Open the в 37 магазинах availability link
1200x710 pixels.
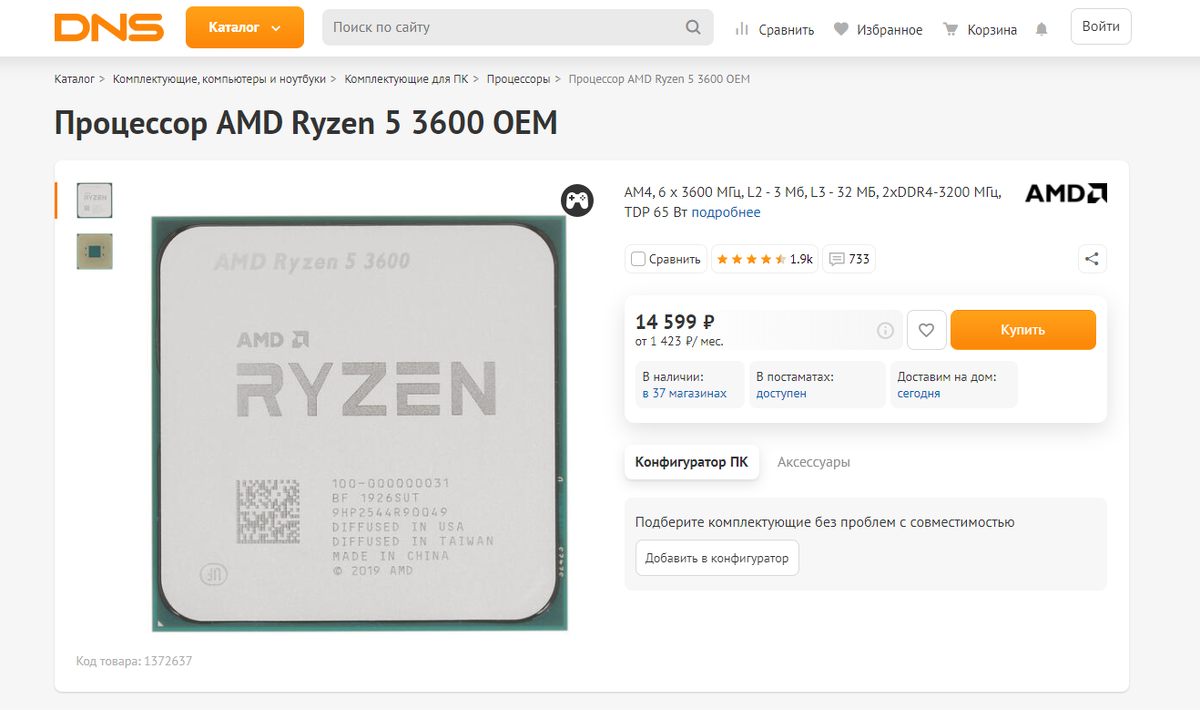tap(685, 393)
